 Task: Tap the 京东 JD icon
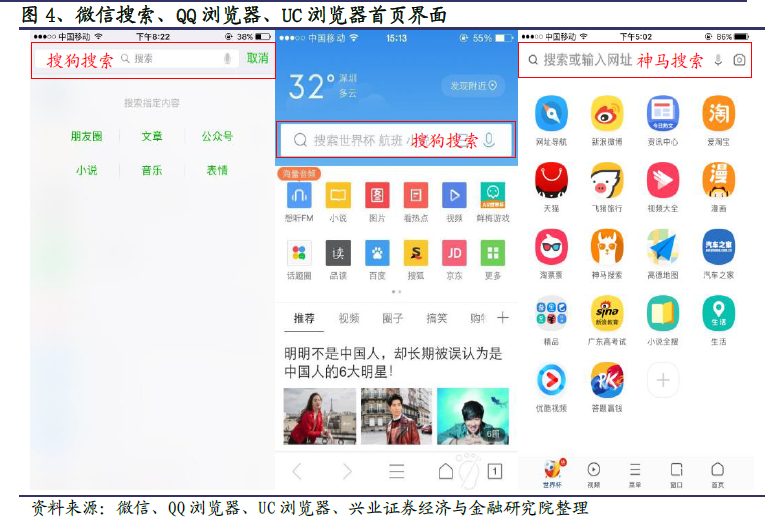[453, 253]
